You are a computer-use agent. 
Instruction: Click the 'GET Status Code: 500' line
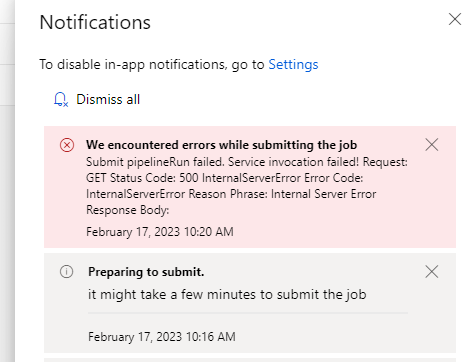pos(225,178)
